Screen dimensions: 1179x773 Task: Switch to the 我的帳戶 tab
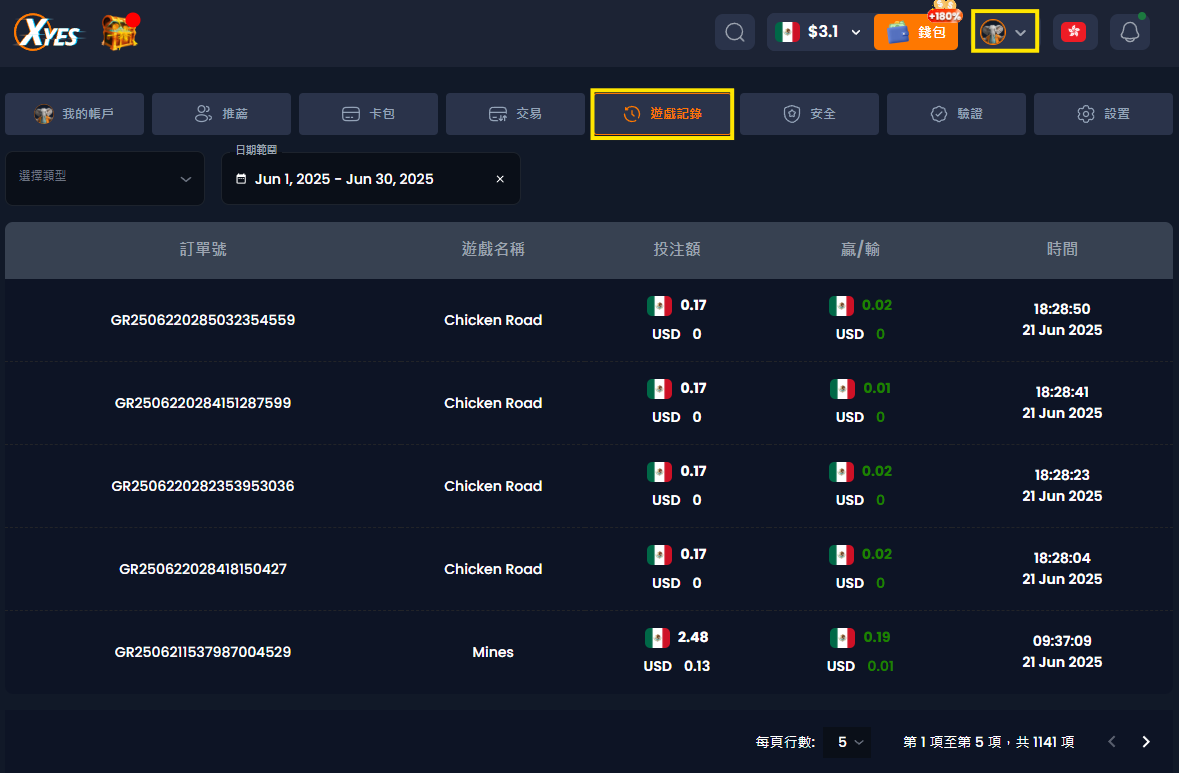(x=75, y=114)
